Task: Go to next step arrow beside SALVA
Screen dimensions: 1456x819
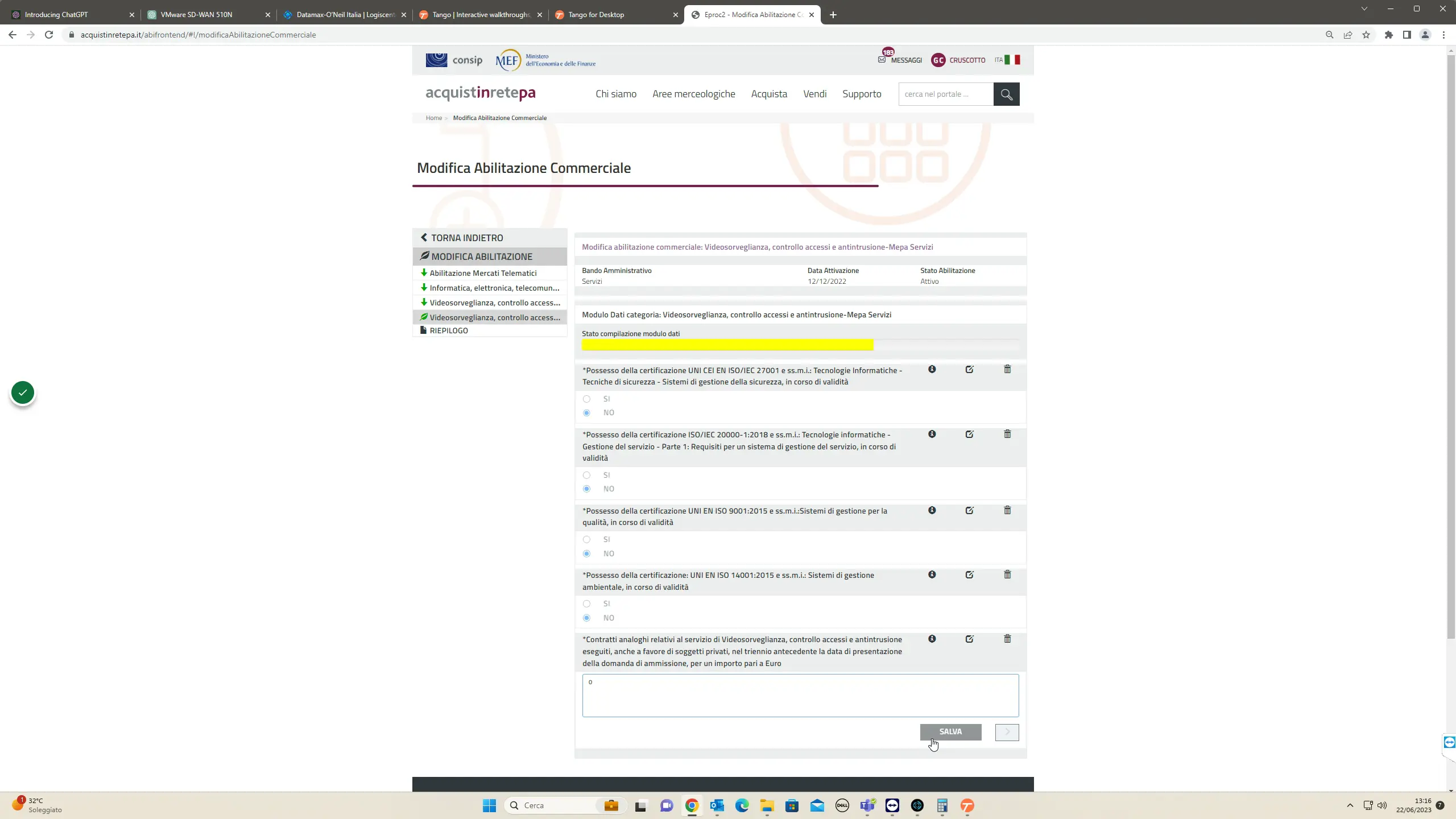Action: pos(1007,732)
